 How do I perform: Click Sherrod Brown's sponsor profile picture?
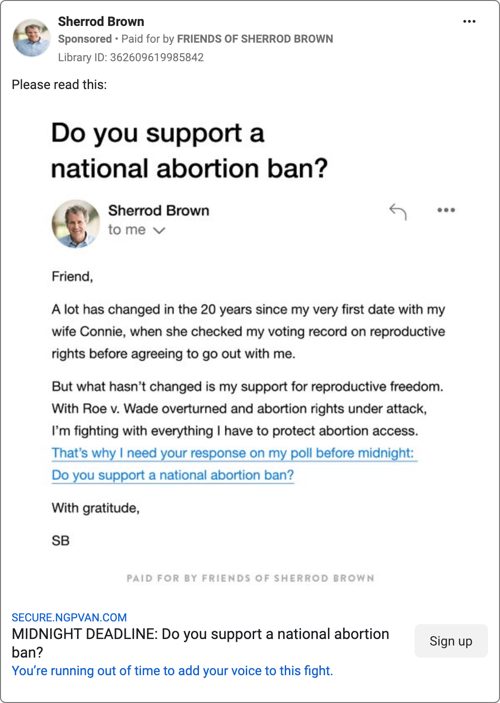click(x=31, y=38)
